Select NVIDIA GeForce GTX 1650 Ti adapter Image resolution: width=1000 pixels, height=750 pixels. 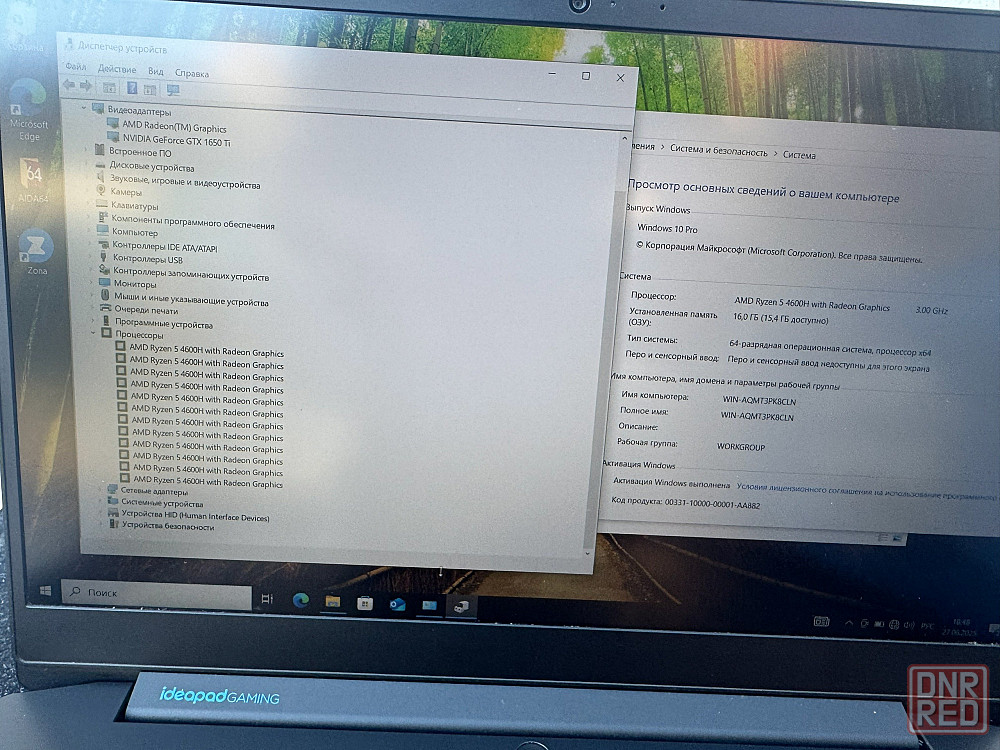click(x=177, y=140)
